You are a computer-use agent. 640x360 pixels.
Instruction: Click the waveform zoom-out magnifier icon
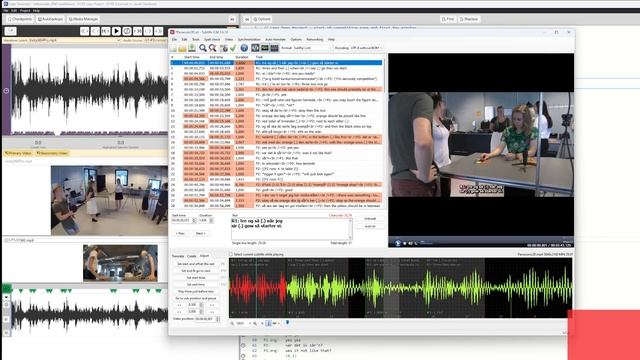click(232, 323)
